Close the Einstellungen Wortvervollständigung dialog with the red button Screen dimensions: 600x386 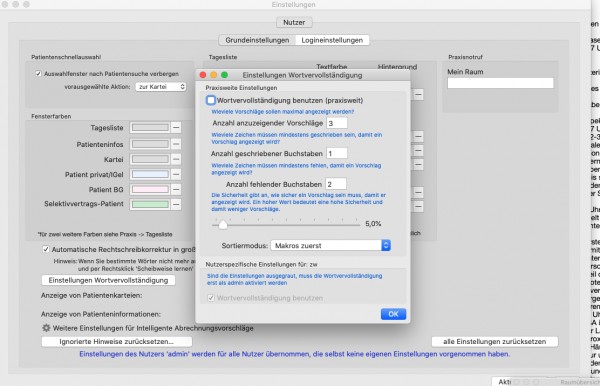tap(203, 75)
